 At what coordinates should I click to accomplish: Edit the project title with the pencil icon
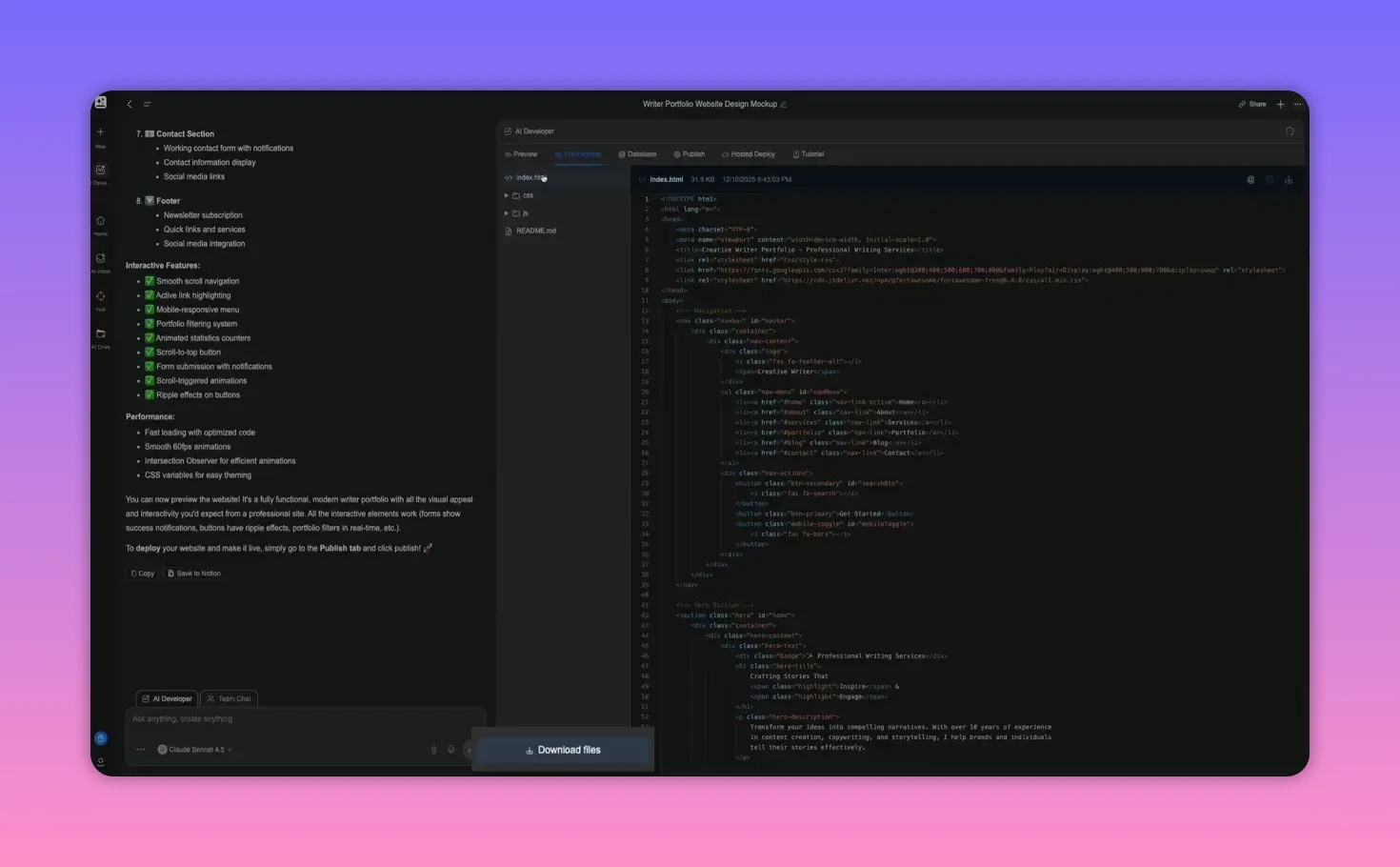pyautogui.click(x=783, y=104)
